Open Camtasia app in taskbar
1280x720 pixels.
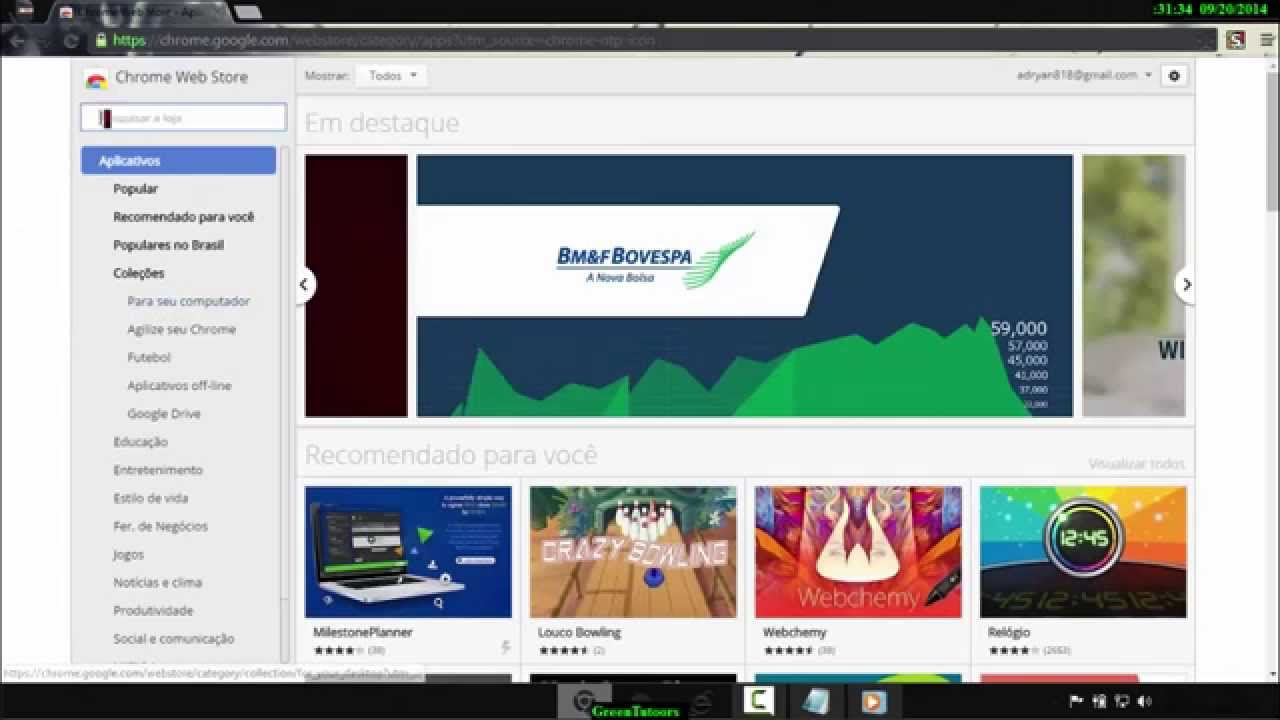click(x=758, y=702)
